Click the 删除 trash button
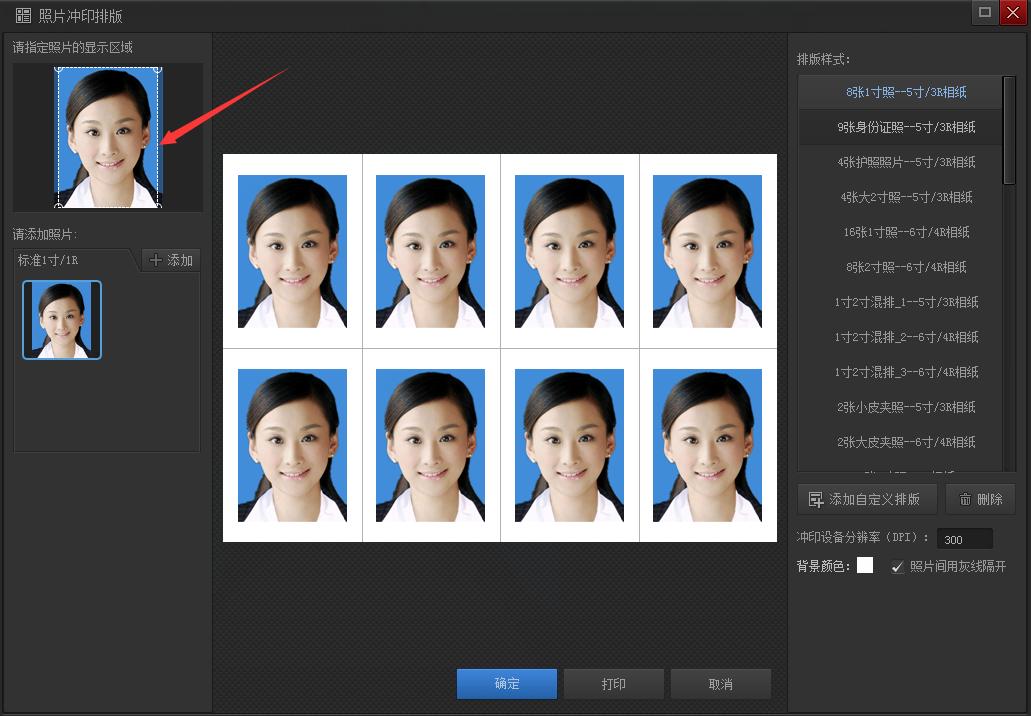Image resolution: width=1031 pixels, height=716 pixels. tap(980, 499)
